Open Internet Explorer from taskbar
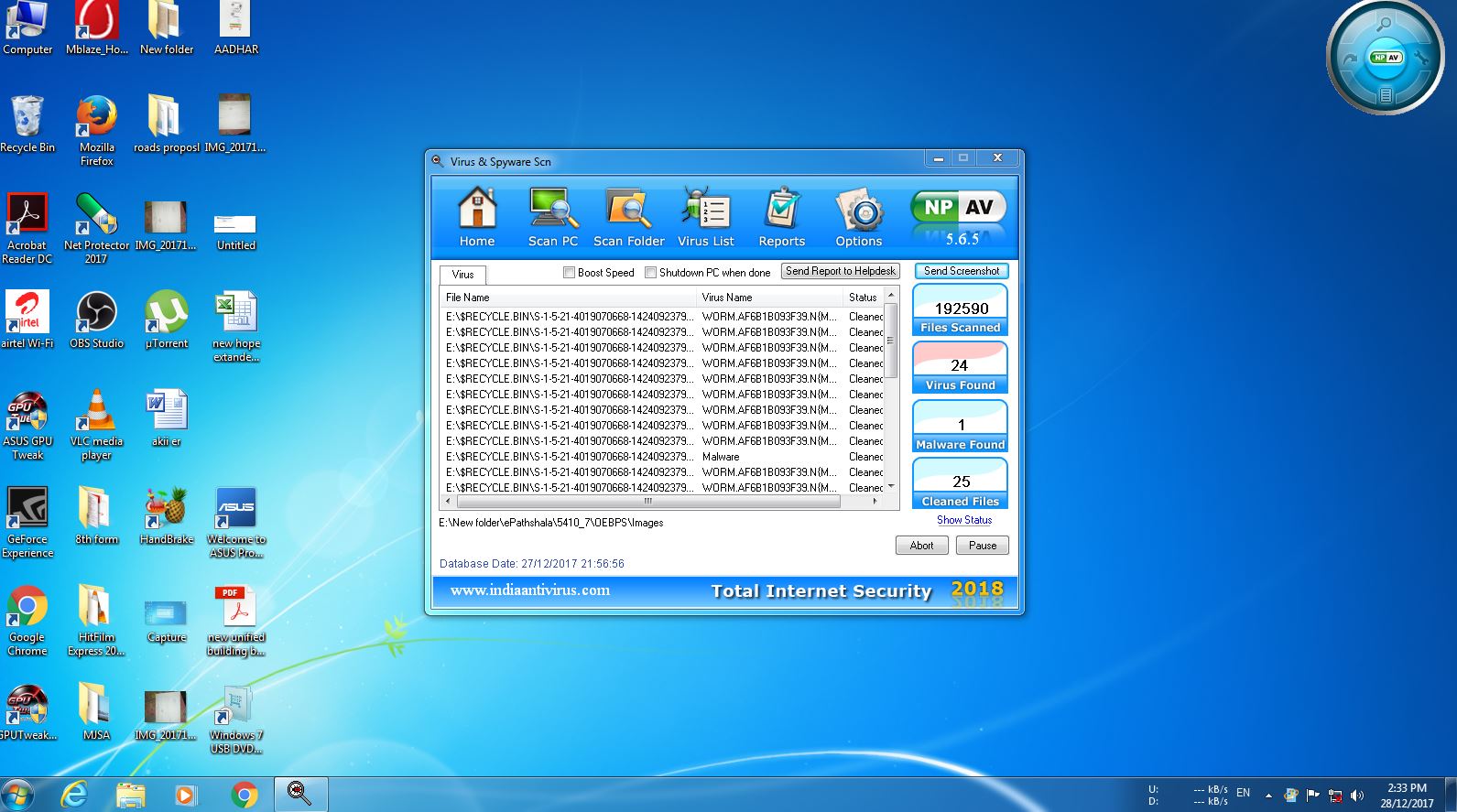The width and height of the screenshot is (1457, 812). [x=74, y=794]
